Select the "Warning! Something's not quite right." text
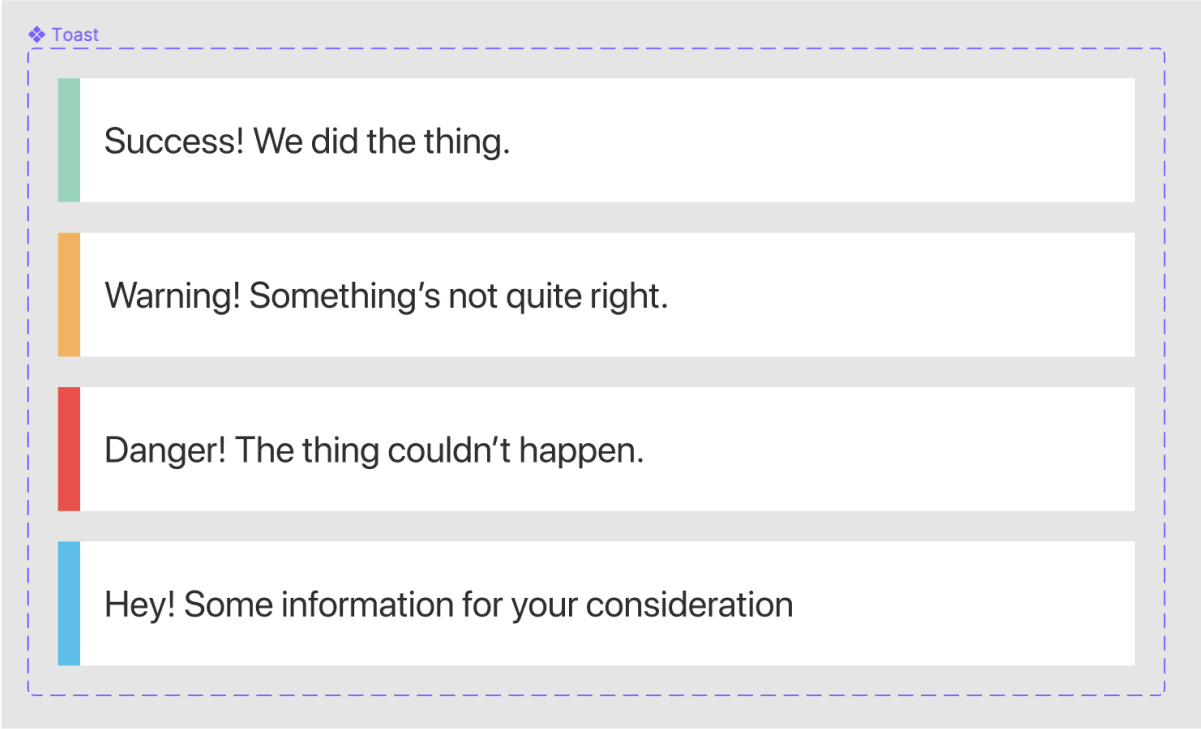This screenshot has height=729, width=1201. click(386, 296)
